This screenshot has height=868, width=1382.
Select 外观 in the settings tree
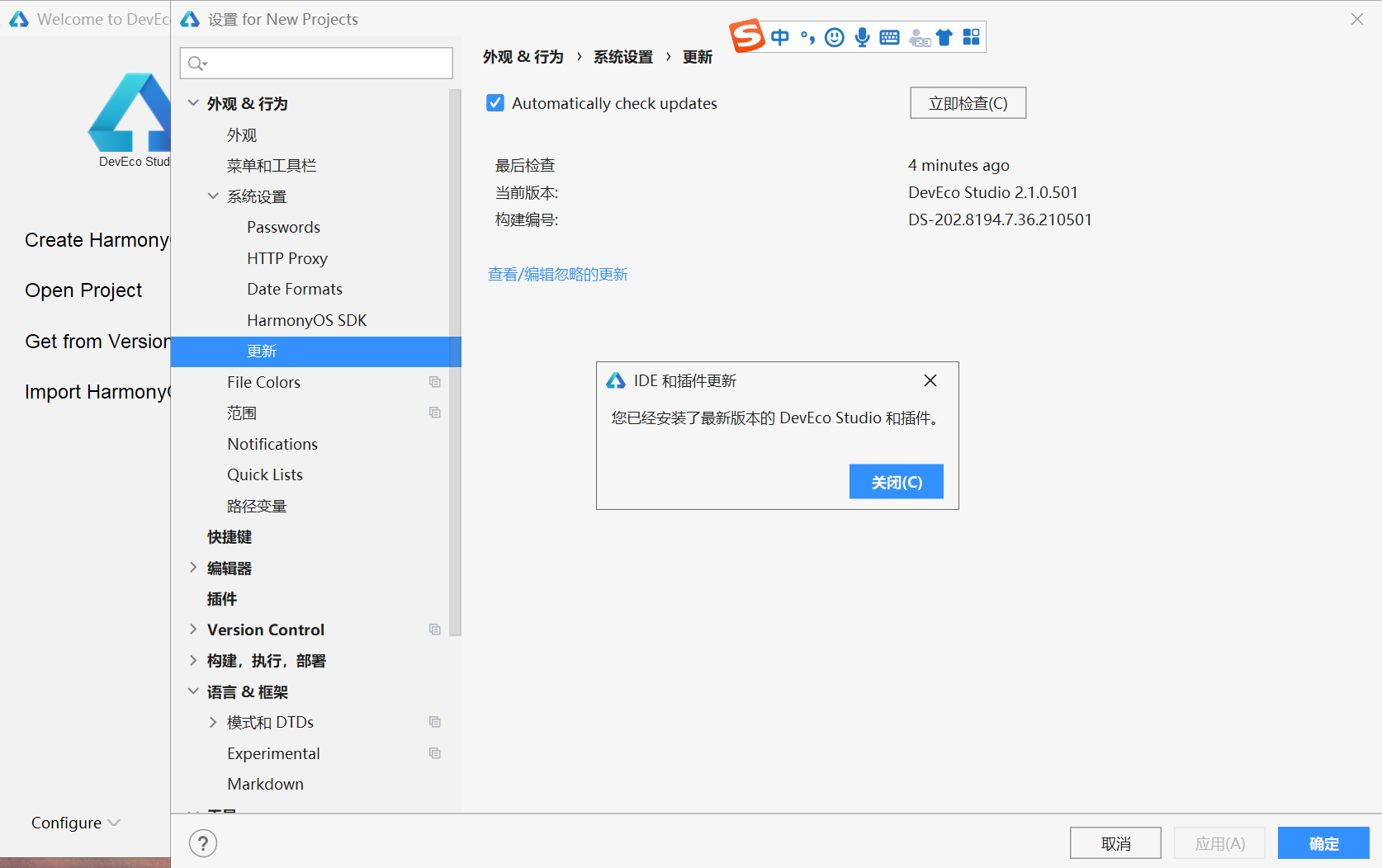click(x=242, y=134)
